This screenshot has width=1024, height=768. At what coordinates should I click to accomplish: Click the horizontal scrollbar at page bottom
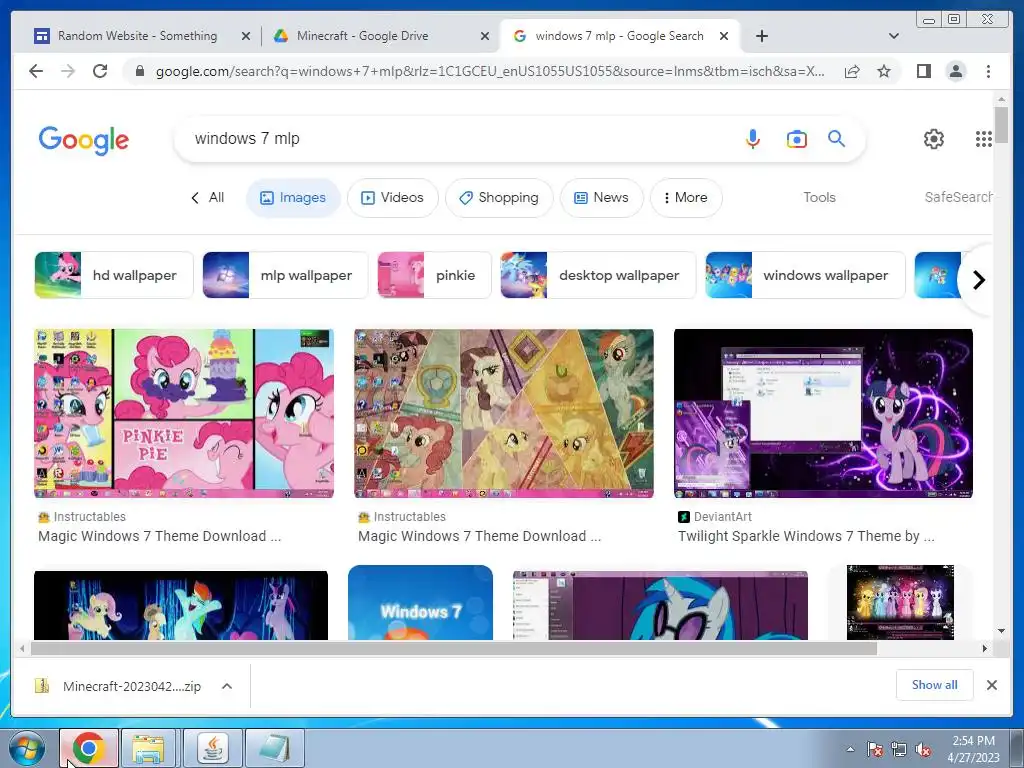click(454, 648)
